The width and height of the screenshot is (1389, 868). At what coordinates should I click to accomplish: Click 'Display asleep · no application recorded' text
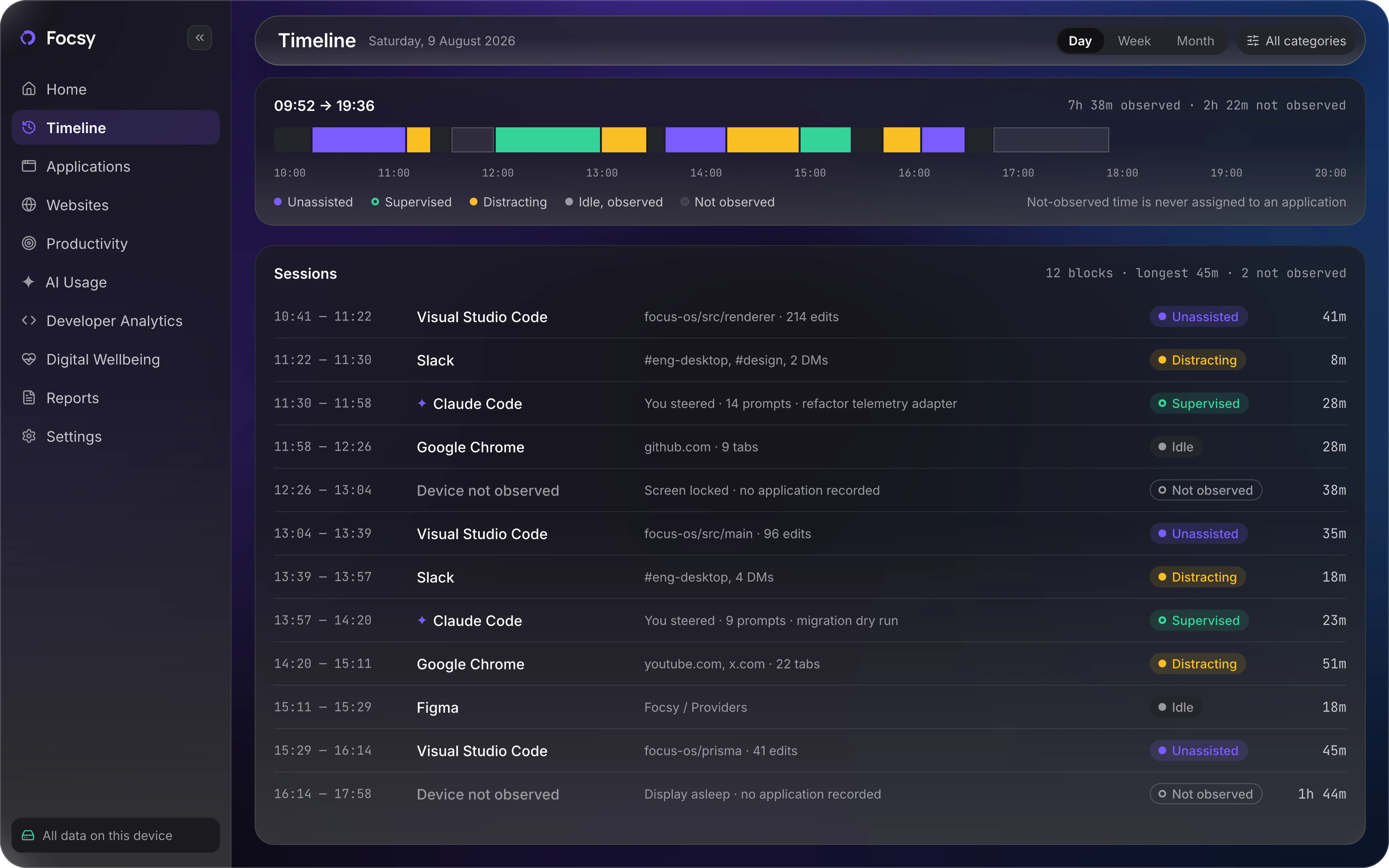(762, 794)
